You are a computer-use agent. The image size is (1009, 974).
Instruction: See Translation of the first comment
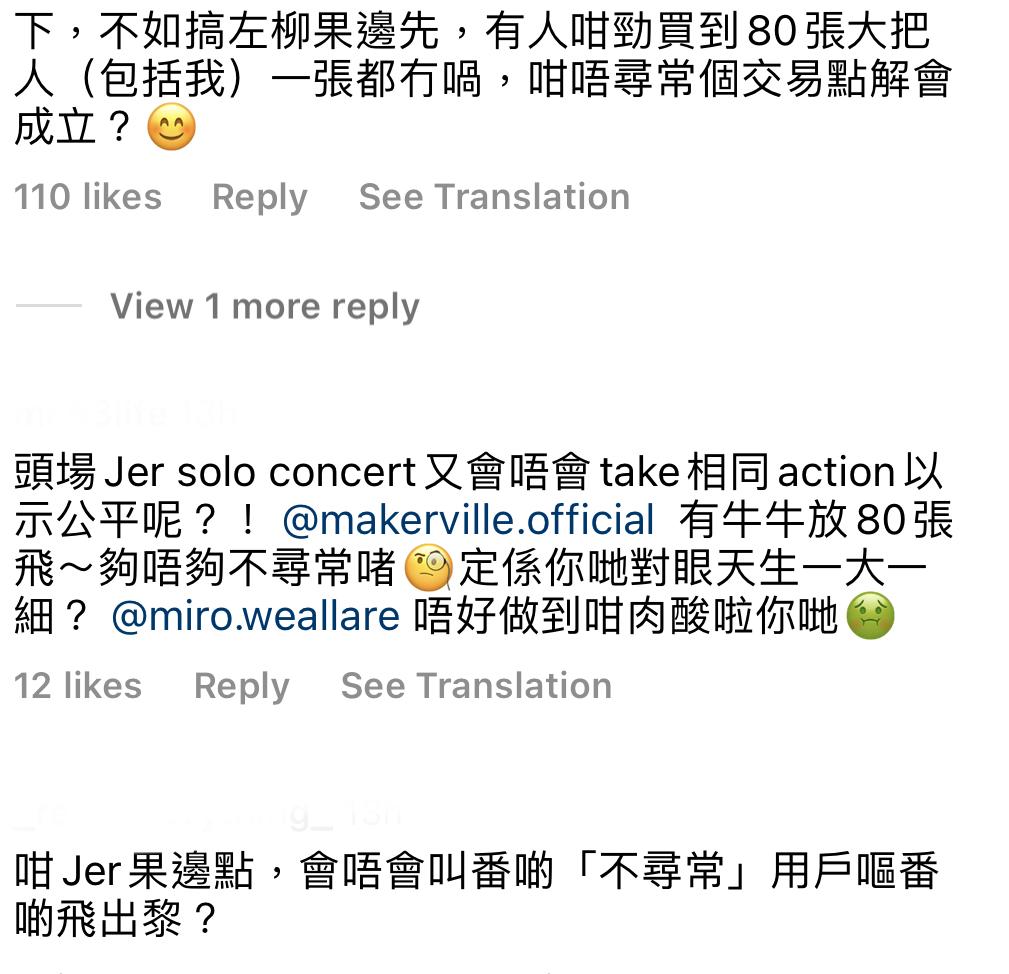click(x=494, y=197)
